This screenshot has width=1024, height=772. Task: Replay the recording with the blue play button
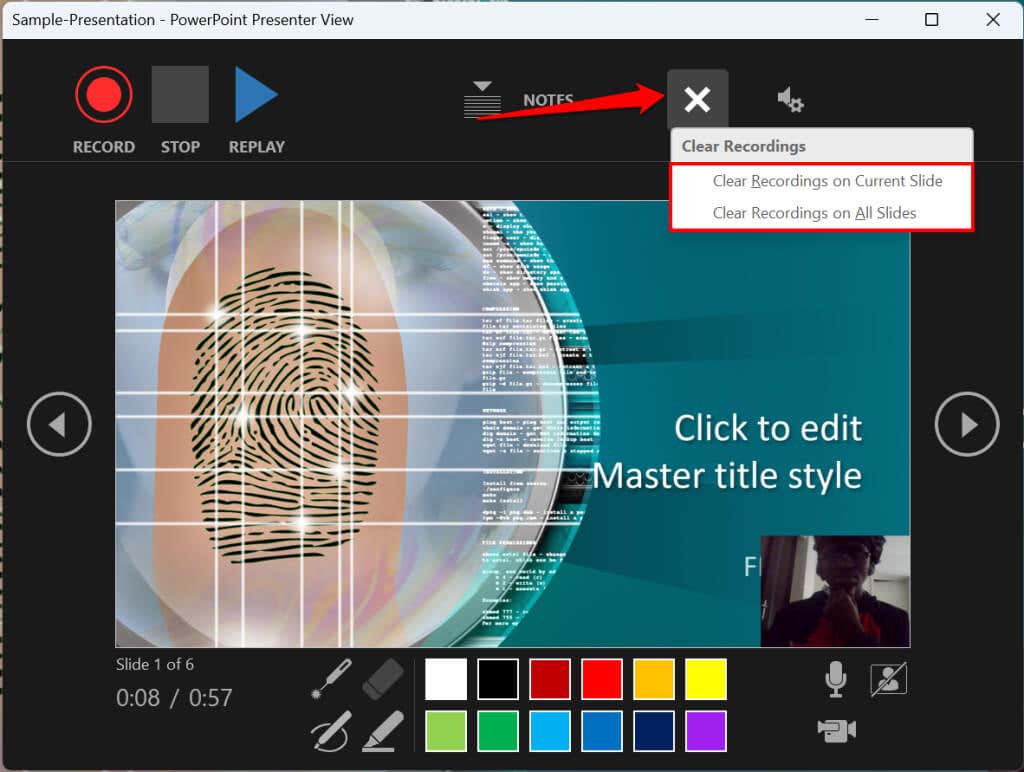[256, 95]
